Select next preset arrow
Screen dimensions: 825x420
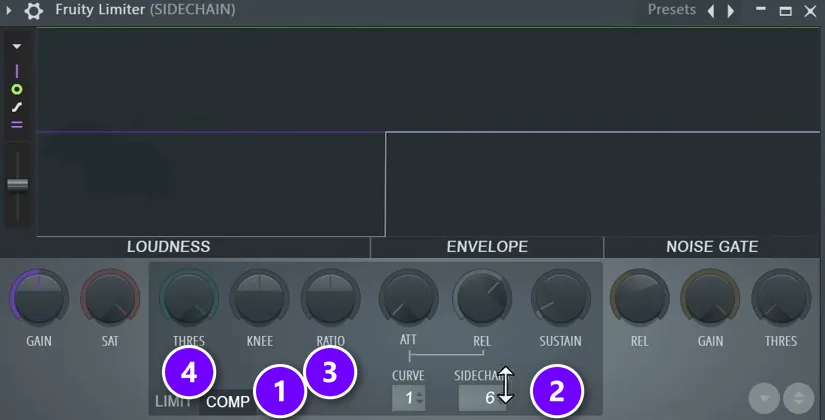(x=730, y=11)
